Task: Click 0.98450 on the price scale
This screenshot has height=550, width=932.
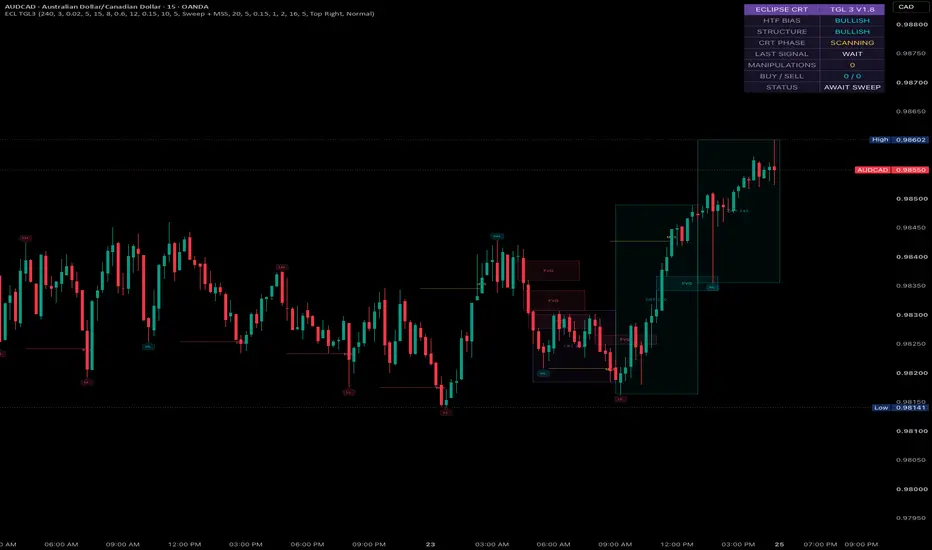Action: coord(911,228)
